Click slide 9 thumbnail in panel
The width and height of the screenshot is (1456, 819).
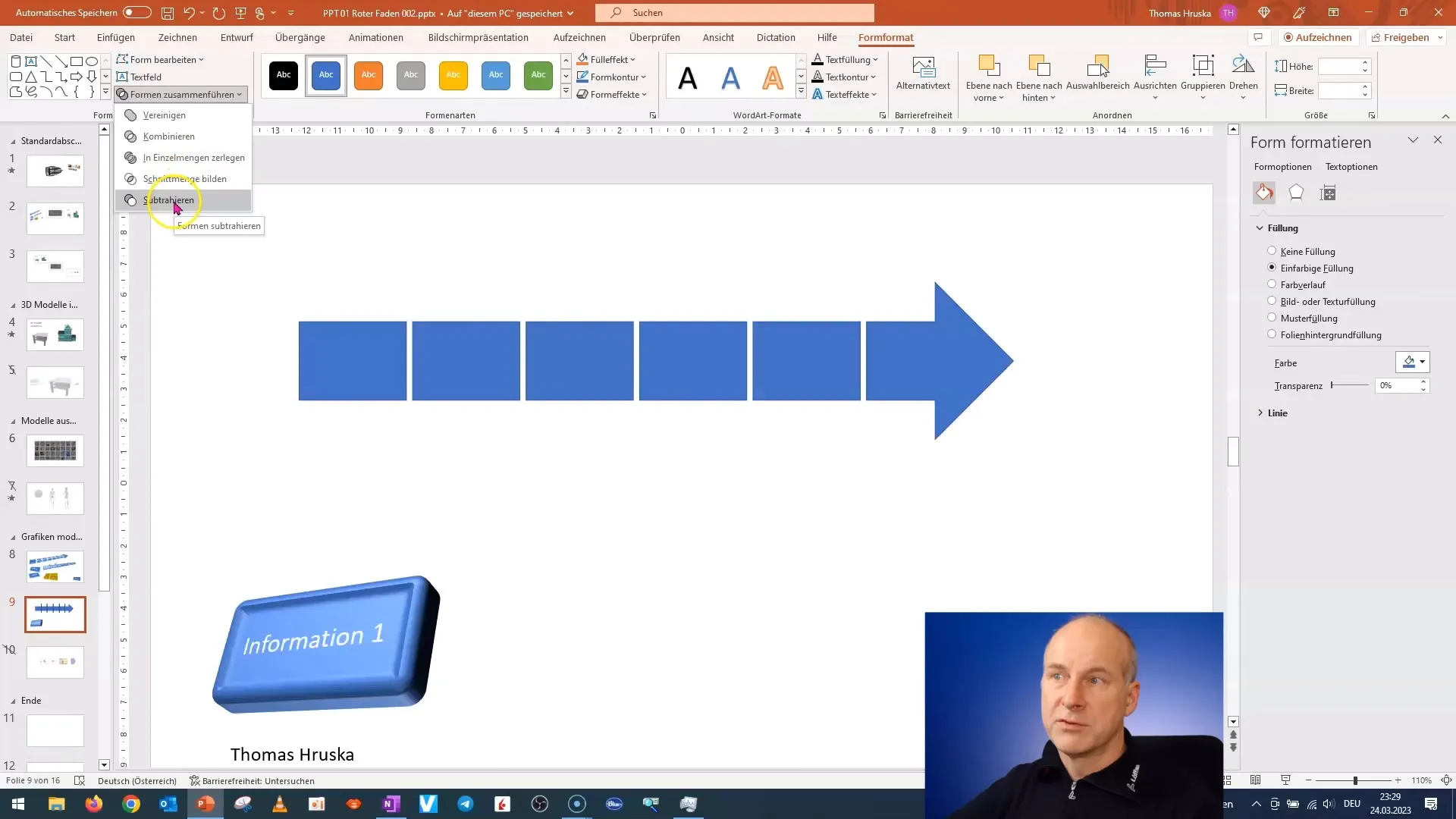tap(55, 613)
